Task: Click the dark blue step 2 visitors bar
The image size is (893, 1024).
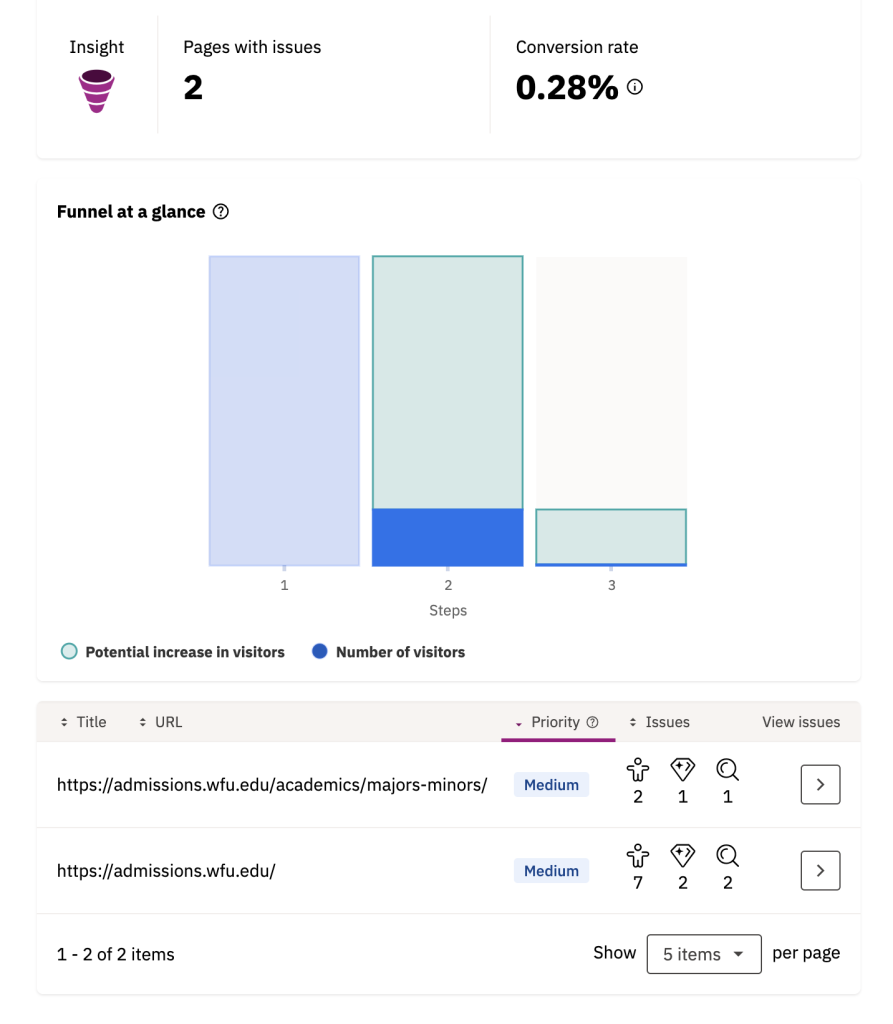Action: pyautogui.click(x=448, y=537)
